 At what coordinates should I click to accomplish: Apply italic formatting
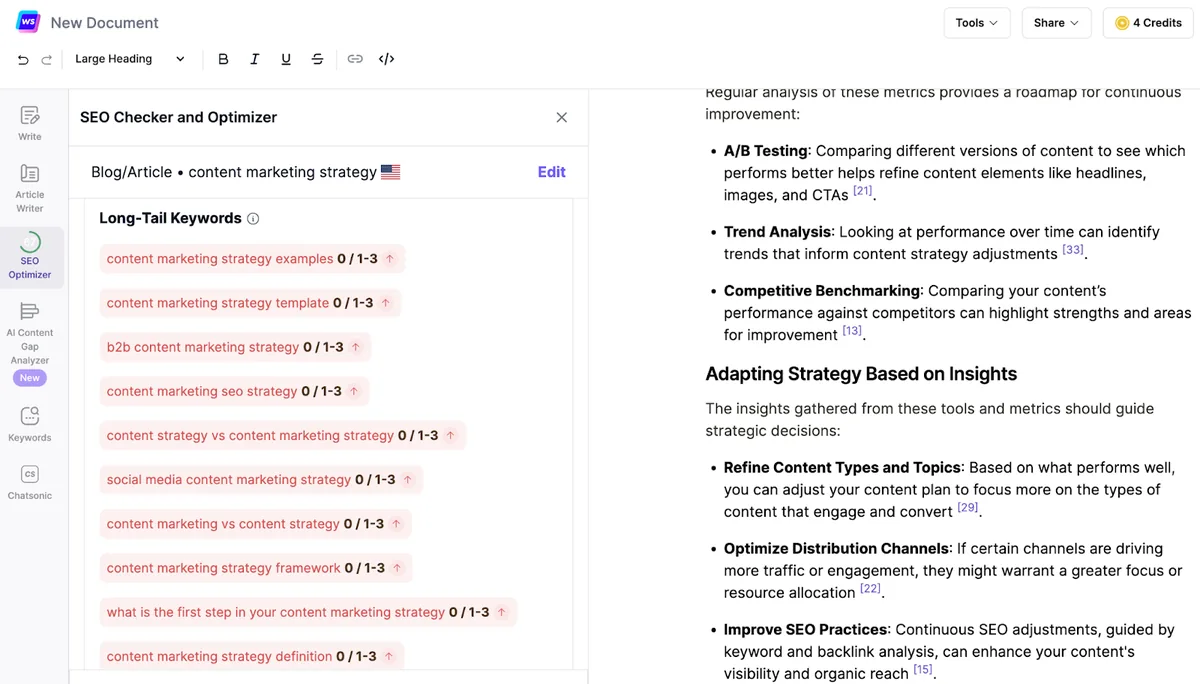254,59
